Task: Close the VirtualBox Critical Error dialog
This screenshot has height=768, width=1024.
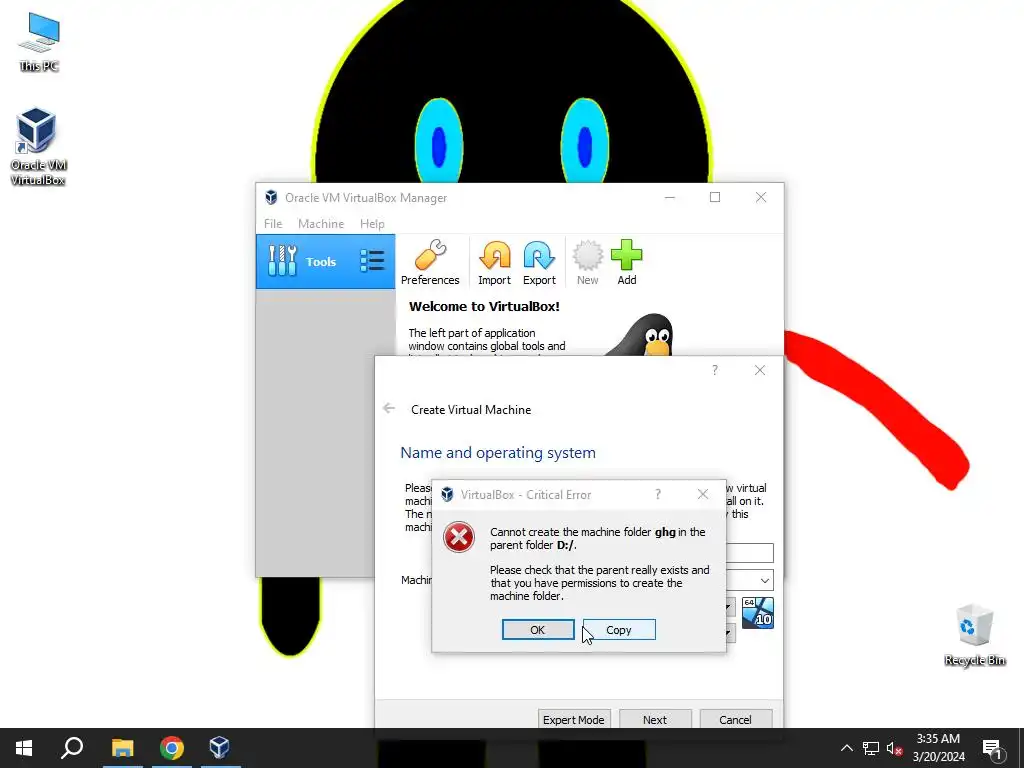Action: coord(703,494)
